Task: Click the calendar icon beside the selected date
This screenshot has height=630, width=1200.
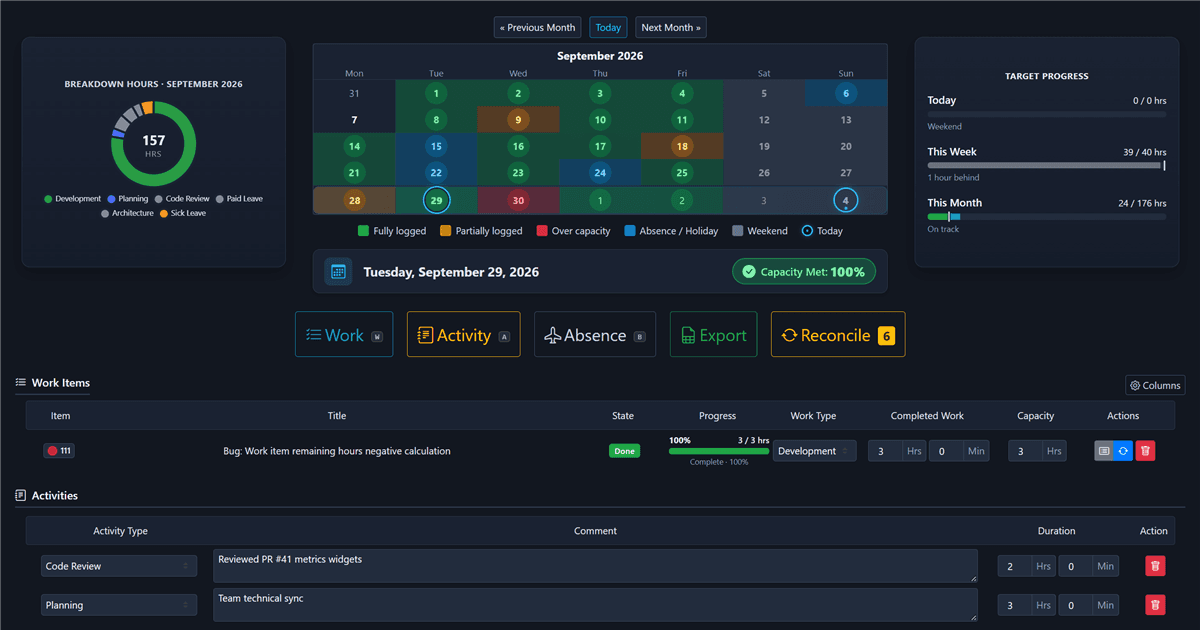Action: click(x=338, y=272)
